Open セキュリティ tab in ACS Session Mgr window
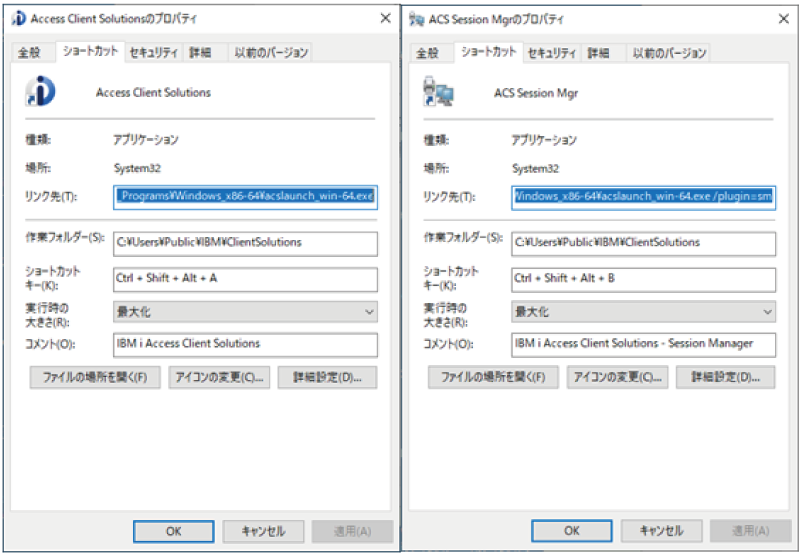800x555 pixels. [x=552, y=53]
